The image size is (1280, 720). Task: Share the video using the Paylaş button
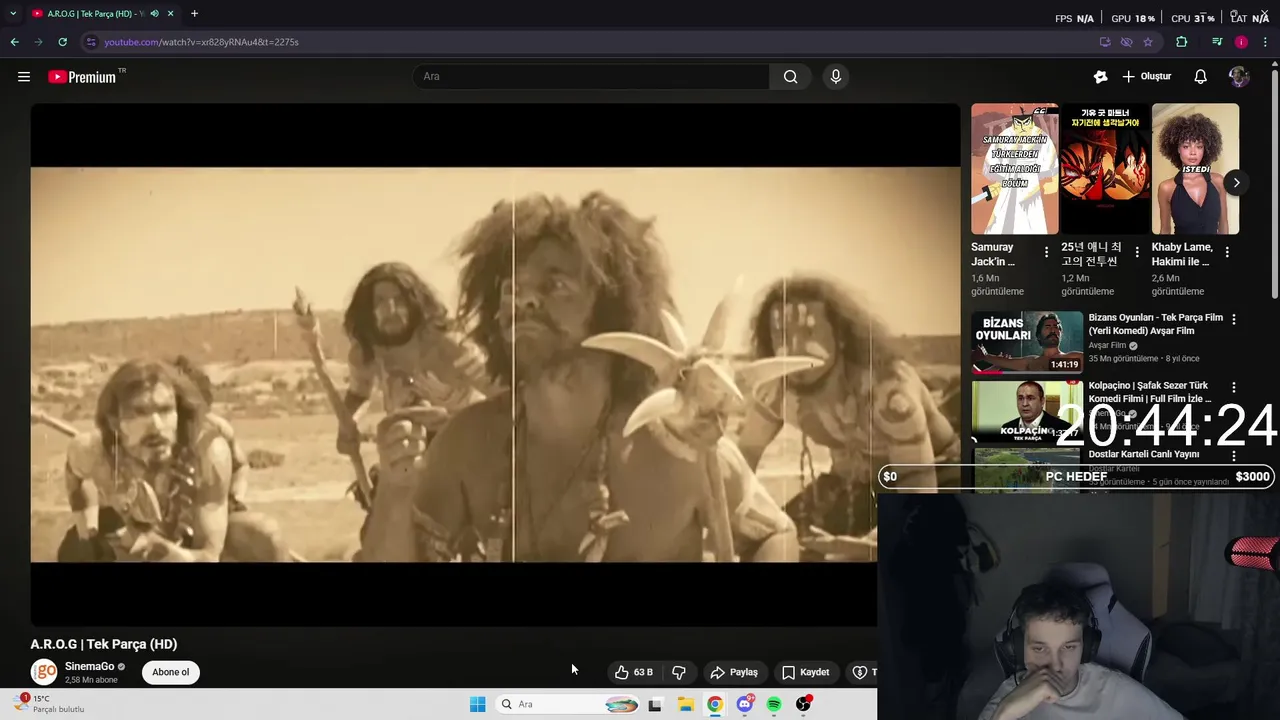[734, 672]
